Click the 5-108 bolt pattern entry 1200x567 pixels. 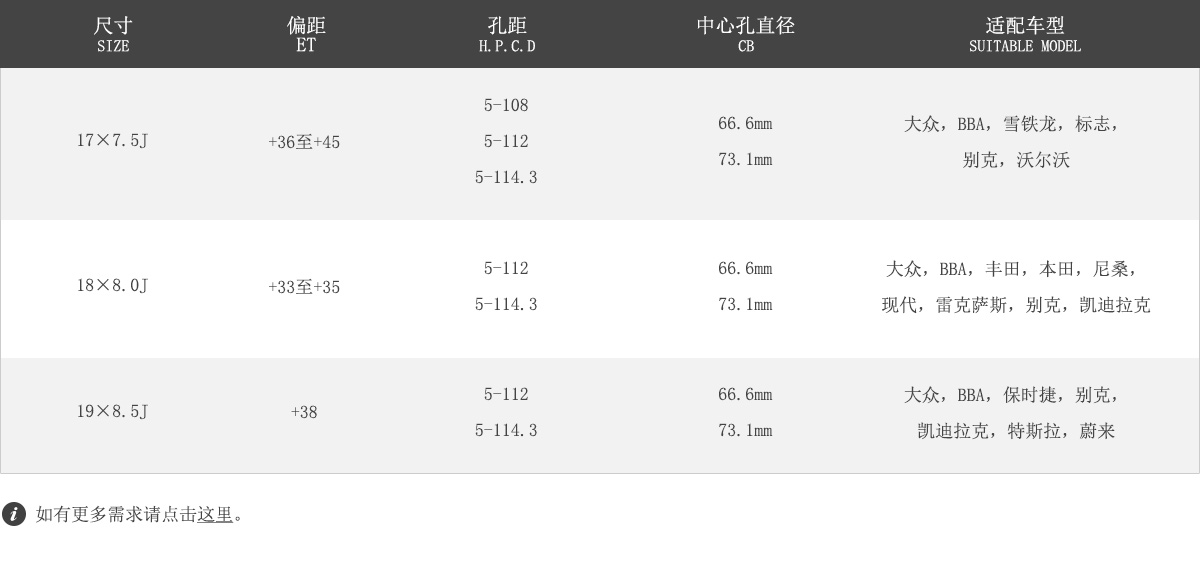pos(506,105)
